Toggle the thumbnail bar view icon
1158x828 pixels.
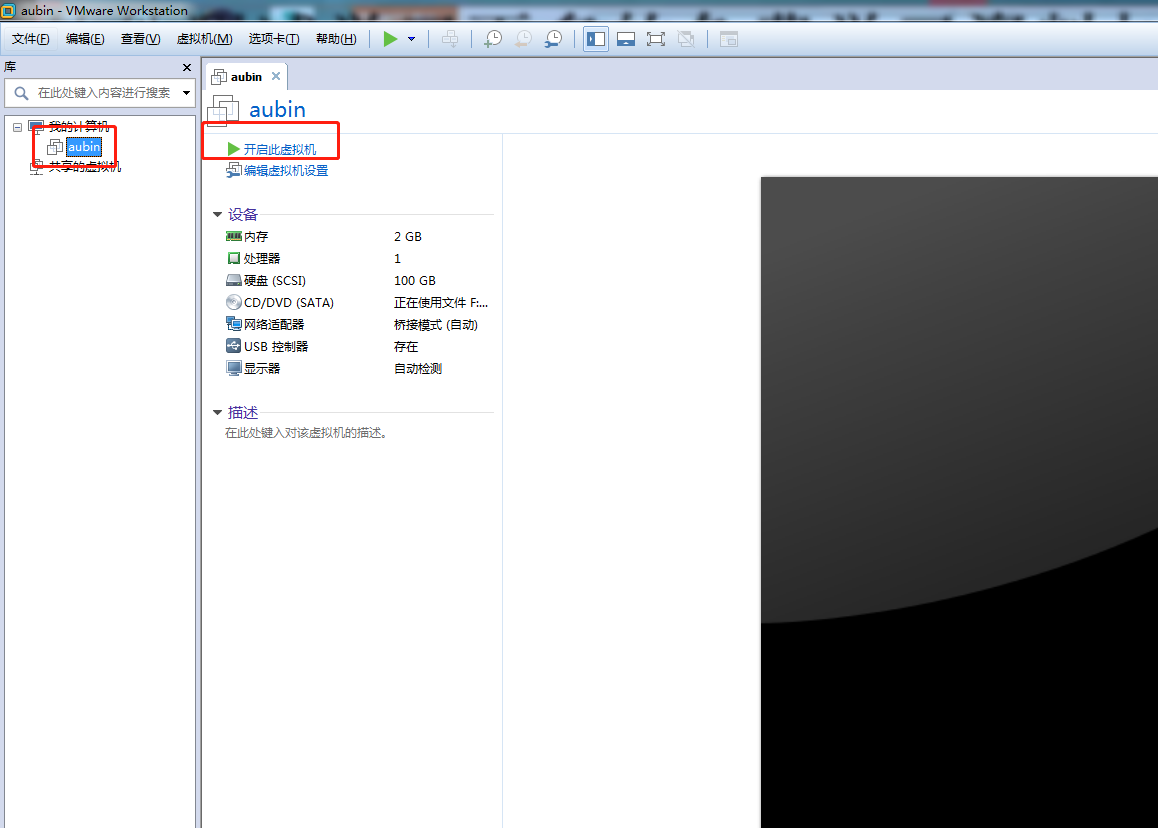coord(626,39)
